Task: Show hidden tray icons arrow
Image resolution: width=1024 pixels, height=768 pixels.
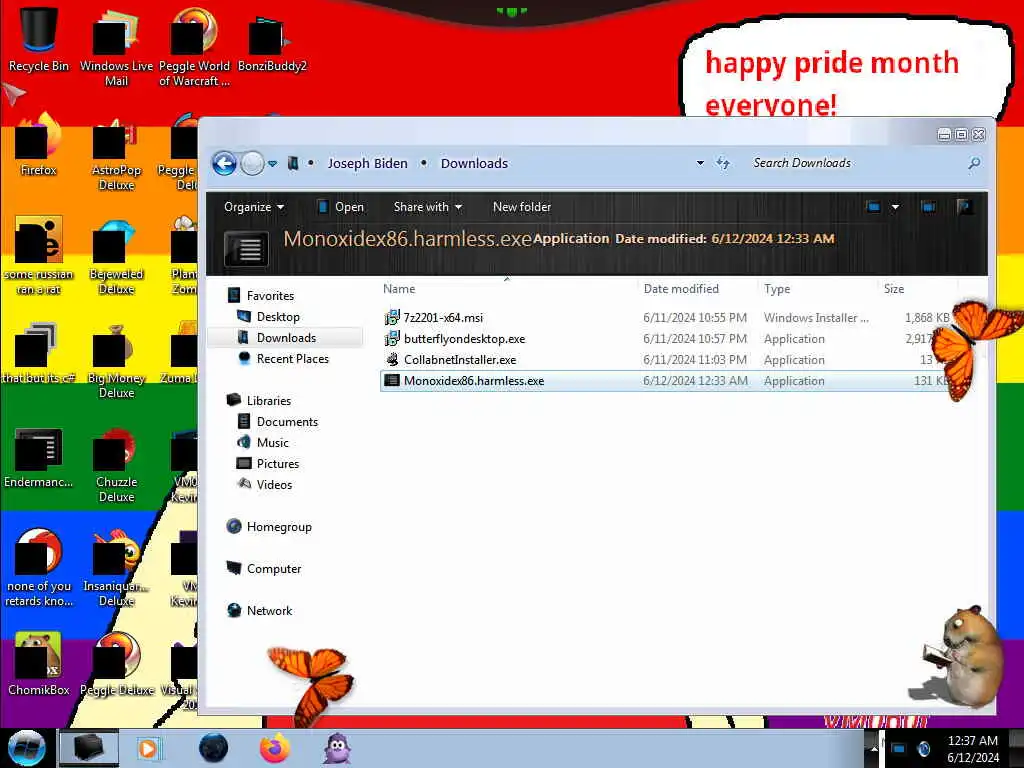Action: (873, 748)
